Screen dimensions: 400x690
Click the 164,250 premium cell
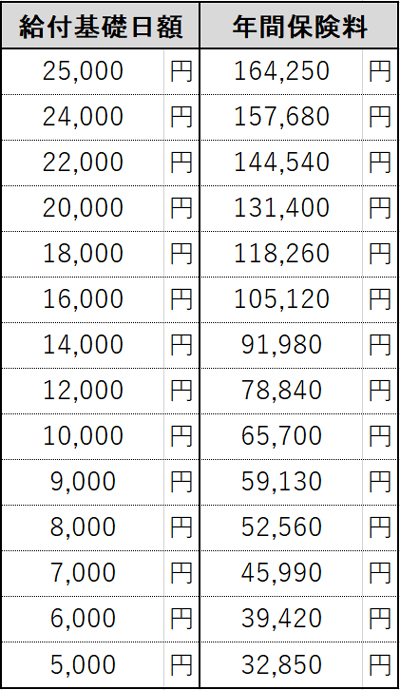coord(281,71)
